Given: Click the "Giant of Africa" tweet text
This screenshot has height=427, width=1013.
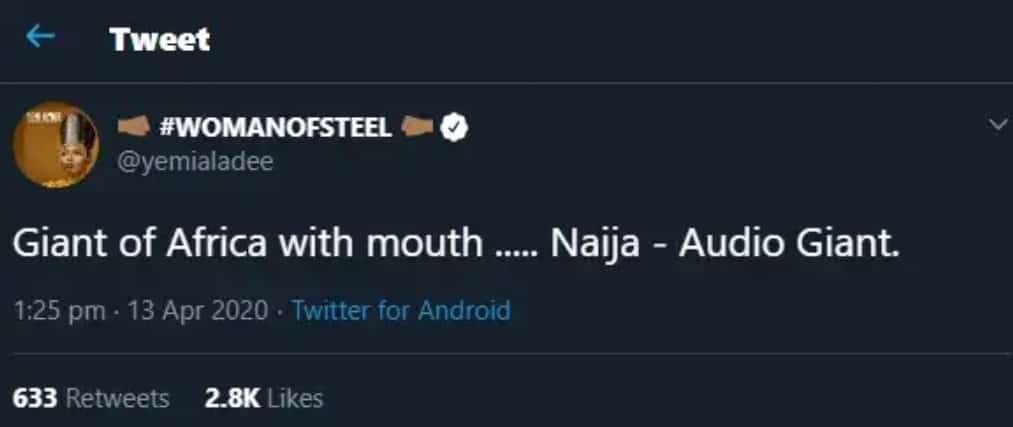Looking at the screenshot, I should point(120,245).
